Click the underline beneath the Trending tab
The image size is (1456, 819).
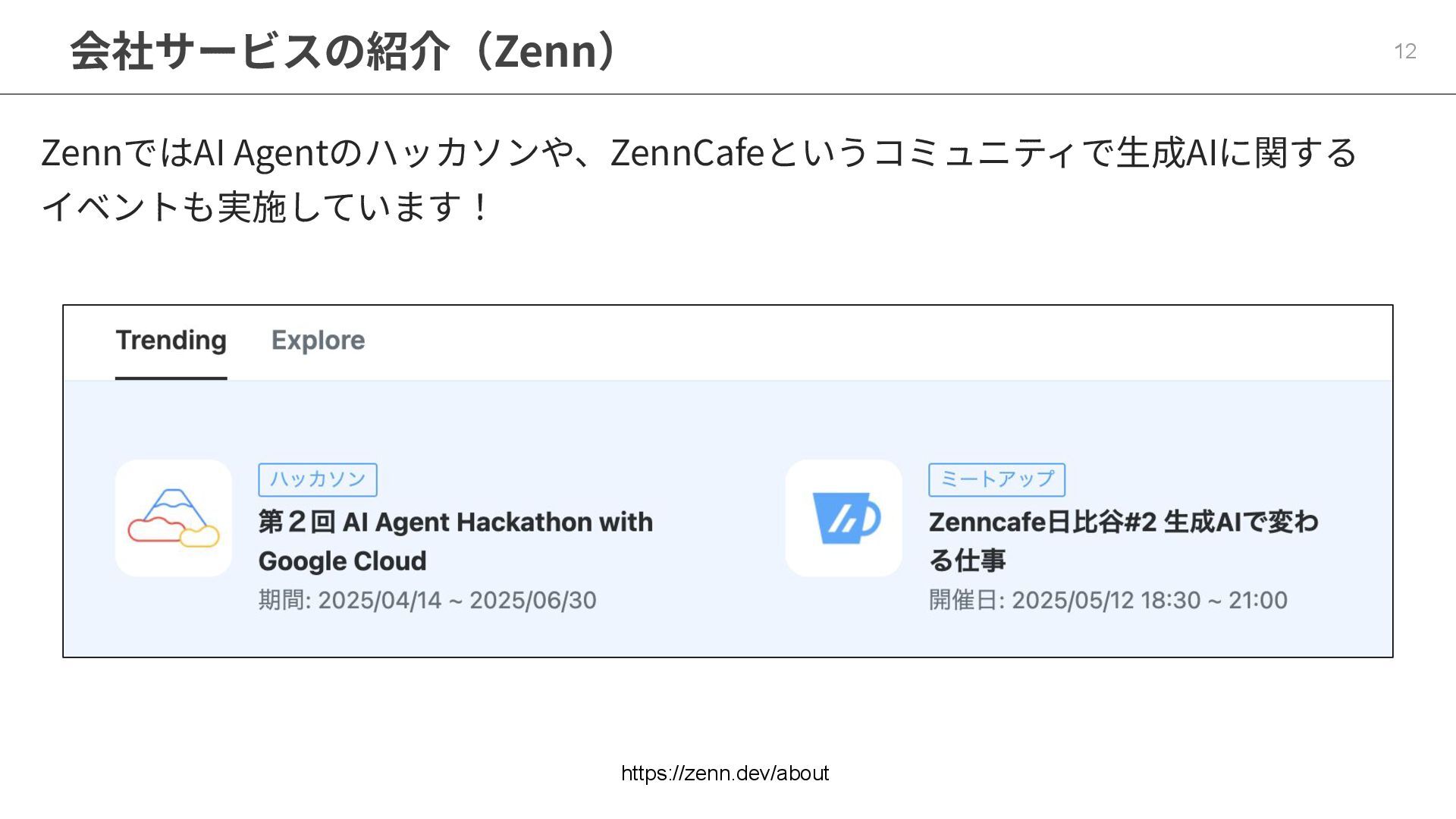coord(171,378)
